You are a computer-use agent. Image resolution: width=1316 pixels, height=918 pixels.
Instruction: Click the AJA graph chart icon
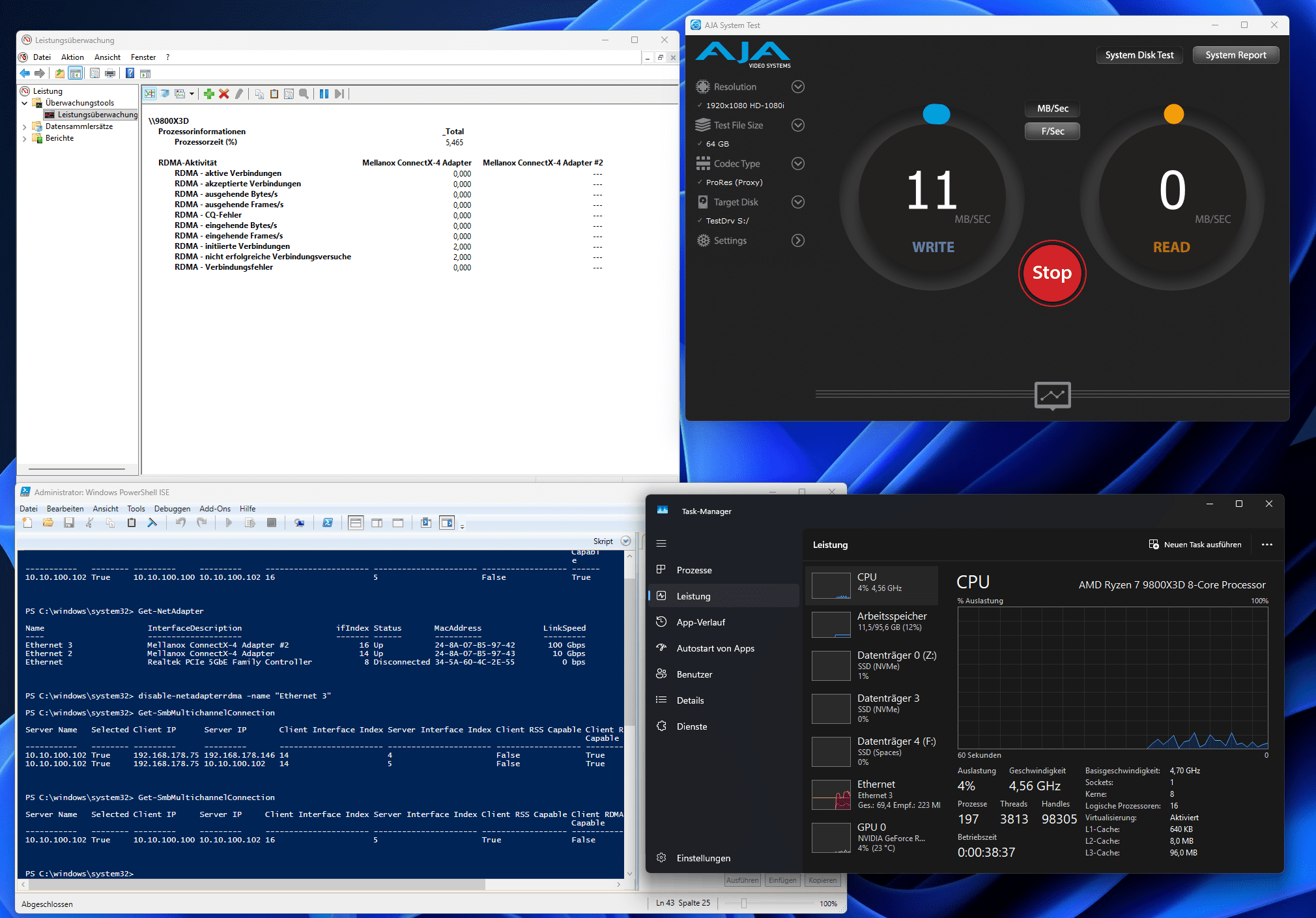click(1052, 395)
